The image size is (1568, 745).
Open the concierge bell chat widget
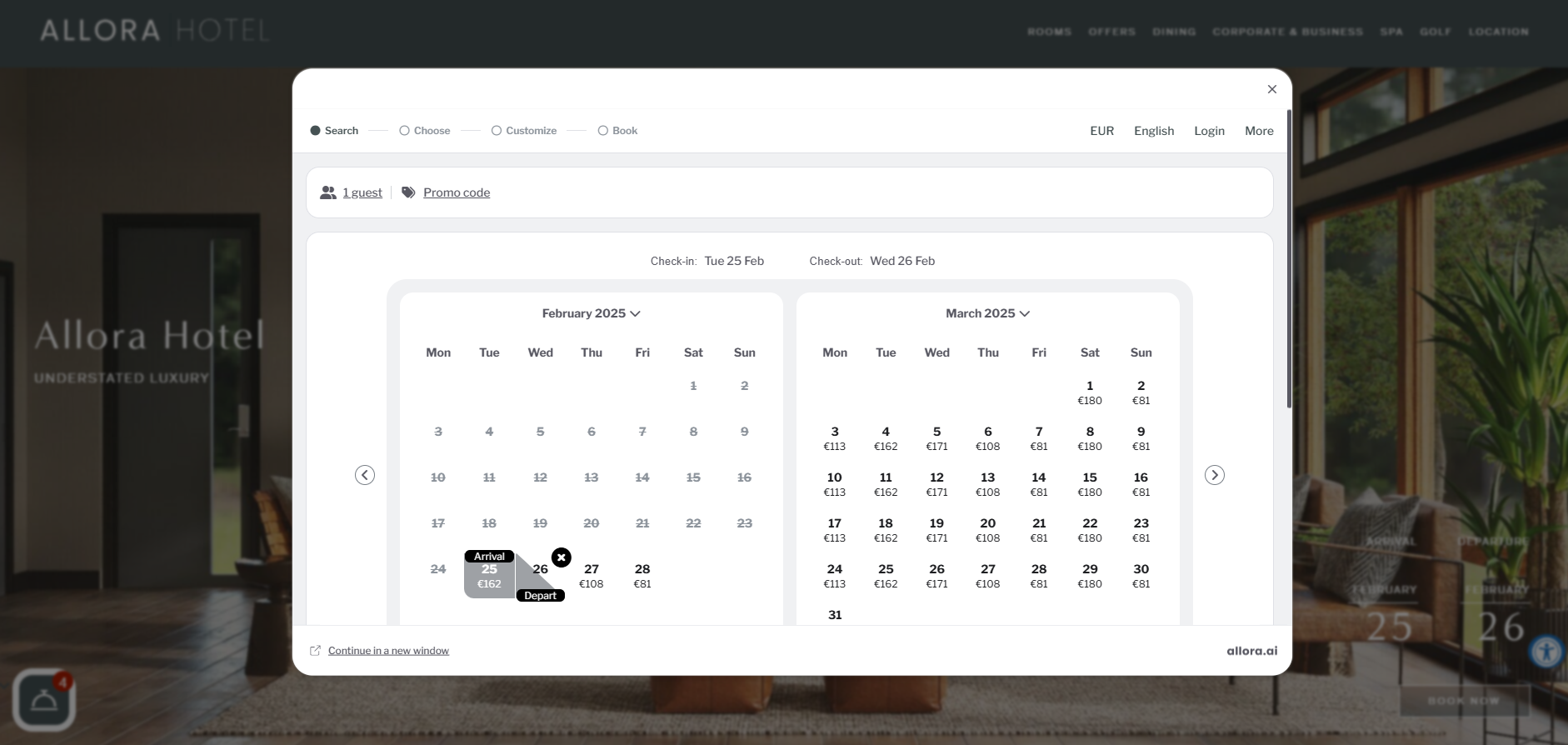tap(44, 700)
